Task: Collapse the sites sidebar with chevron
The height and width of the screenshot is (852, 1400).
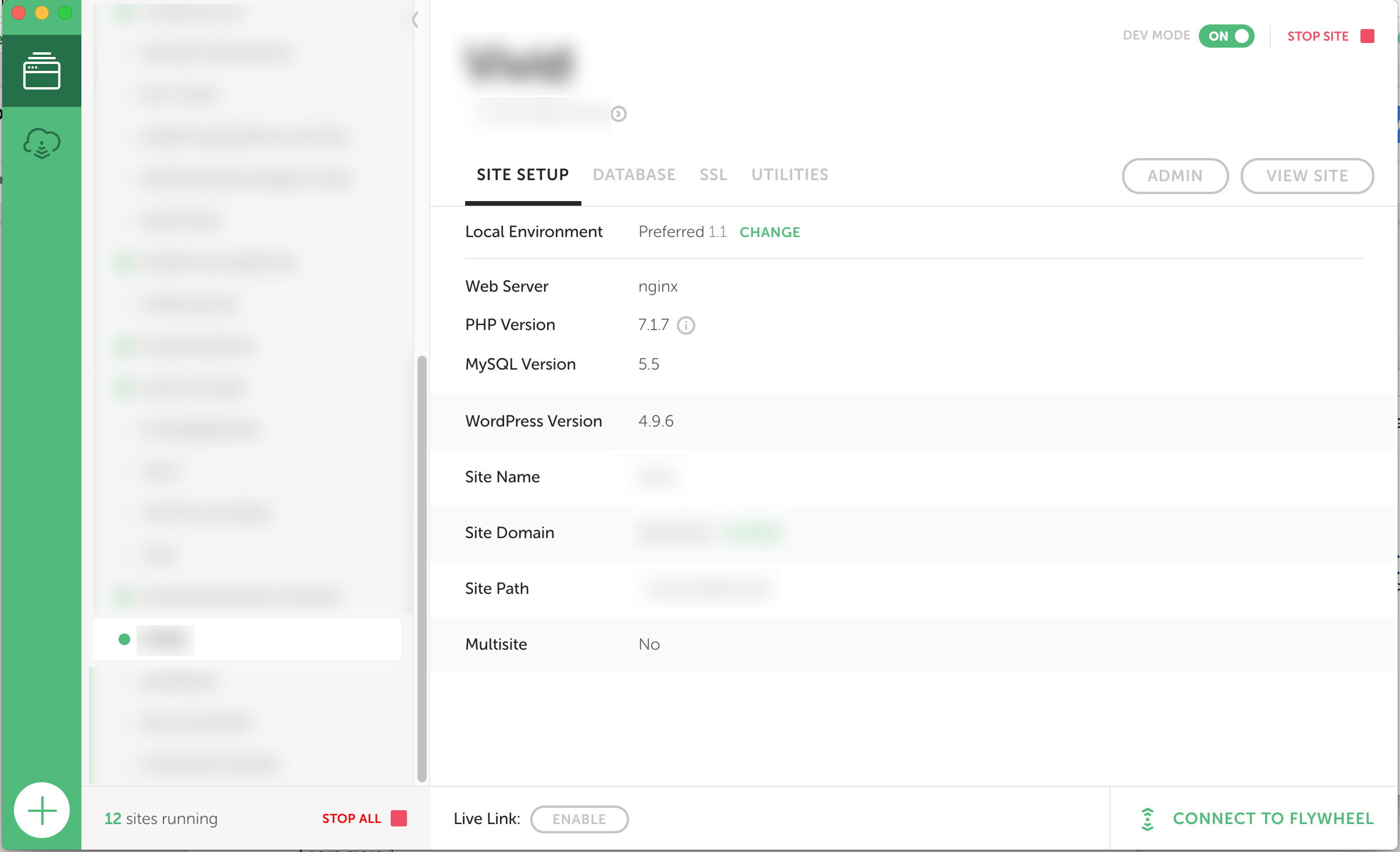Action: point(415,20)
